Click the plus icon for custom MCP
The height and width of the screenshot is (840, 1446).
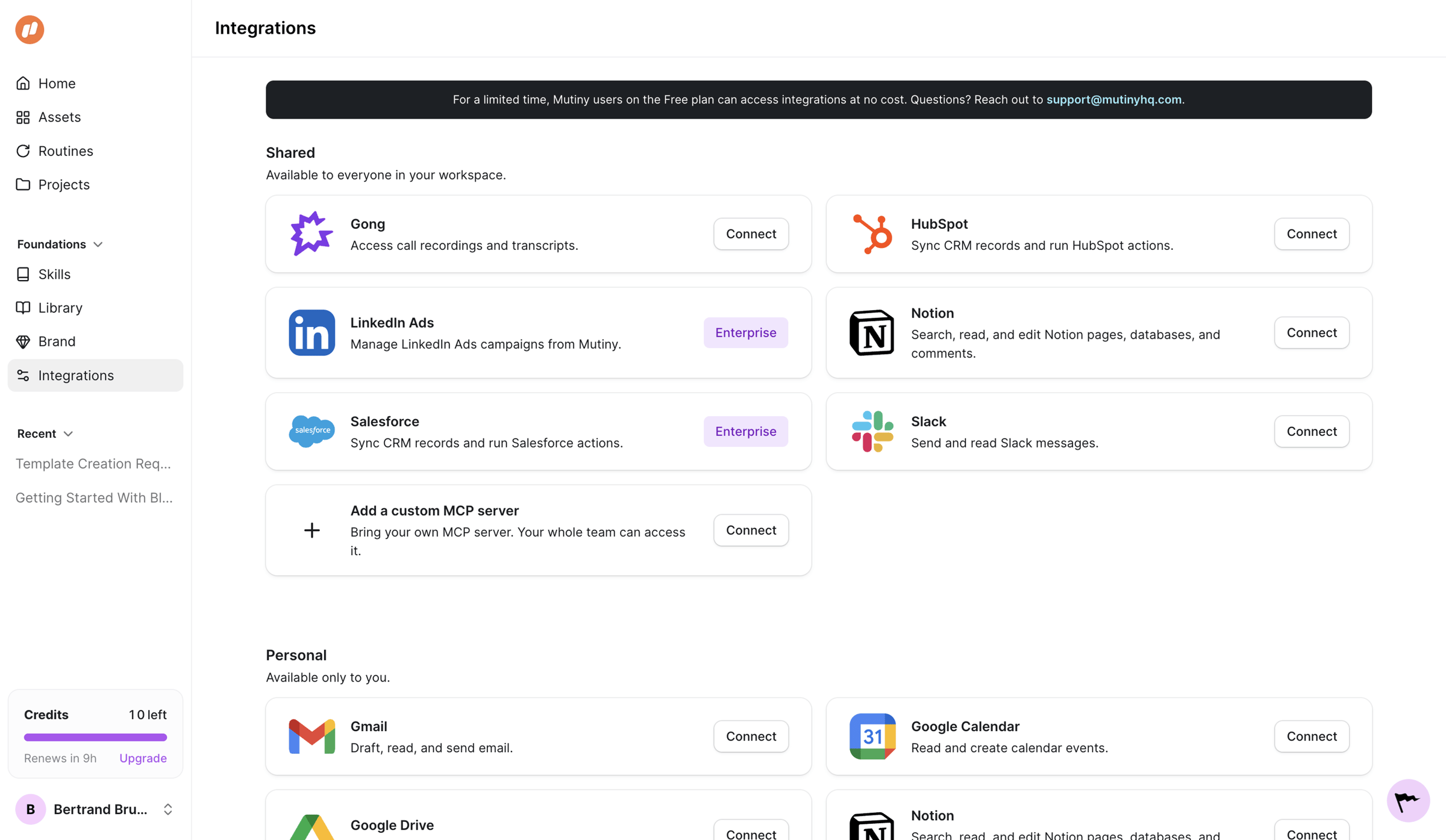click(x=311, y=530)
